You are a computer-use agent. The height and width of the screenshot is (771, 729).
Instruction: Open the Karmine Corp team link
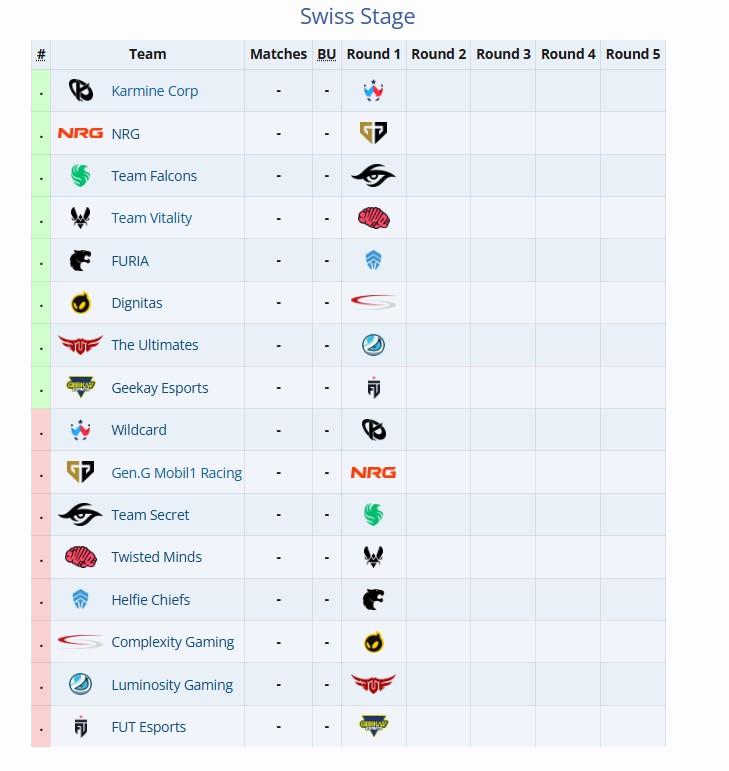tap(155, 91)
